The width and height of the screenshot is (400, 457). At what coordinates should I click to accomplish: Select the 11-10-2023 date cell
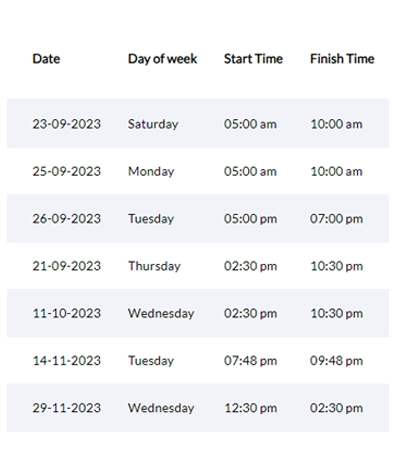tap(67, 313)
